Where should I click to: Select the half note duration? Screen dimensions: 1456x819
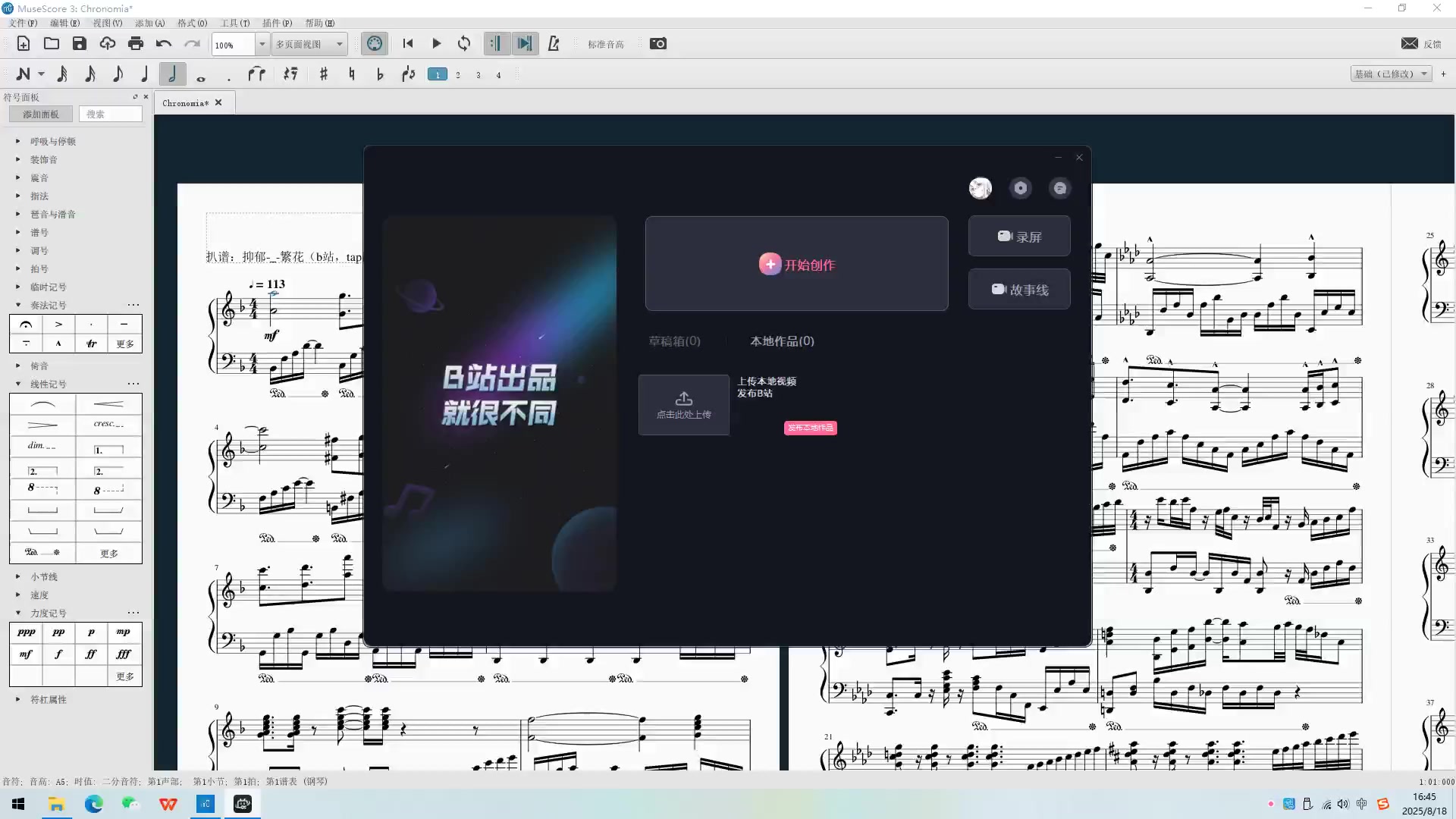click(173, 74)
